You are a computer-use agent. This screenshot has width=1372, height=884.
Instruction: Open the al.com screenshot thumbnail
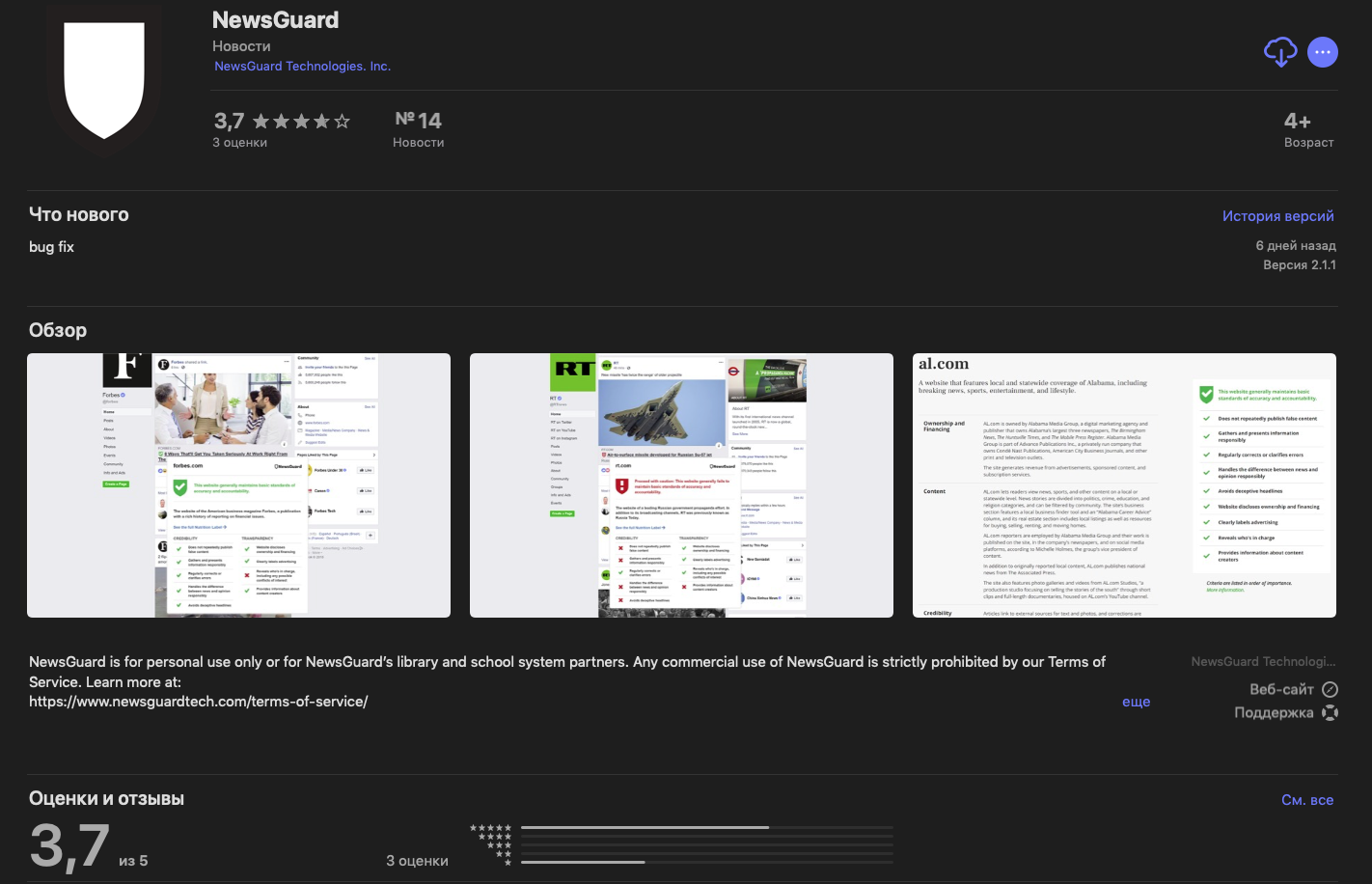(1124, 485)
